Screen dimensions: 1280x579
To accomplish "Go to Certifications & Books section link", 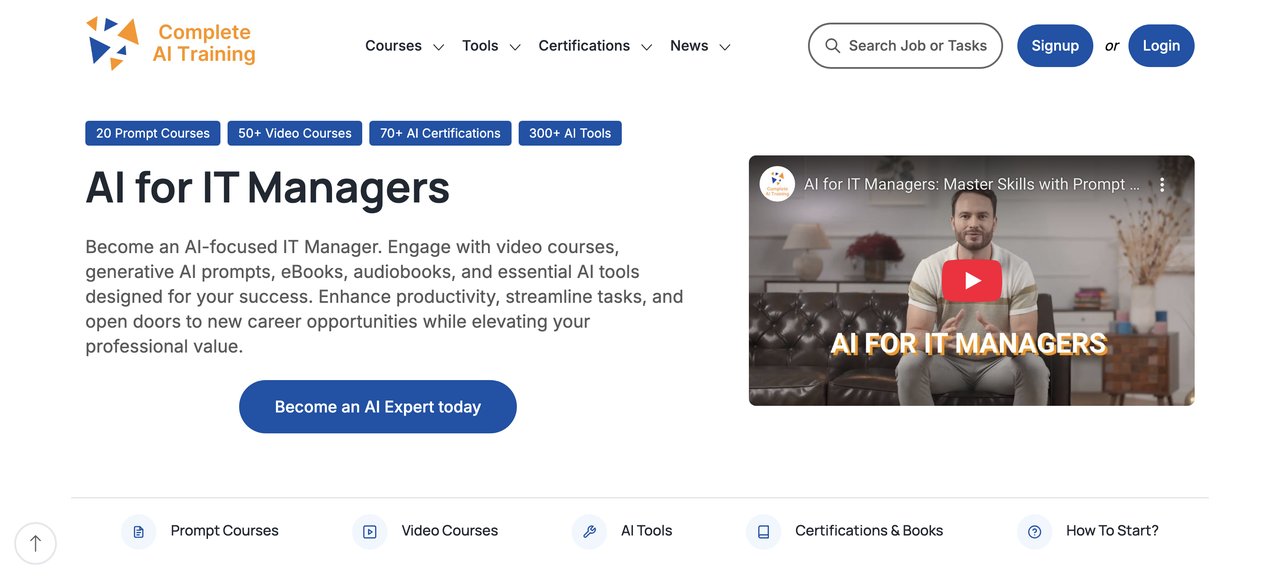I will (869, 531).
